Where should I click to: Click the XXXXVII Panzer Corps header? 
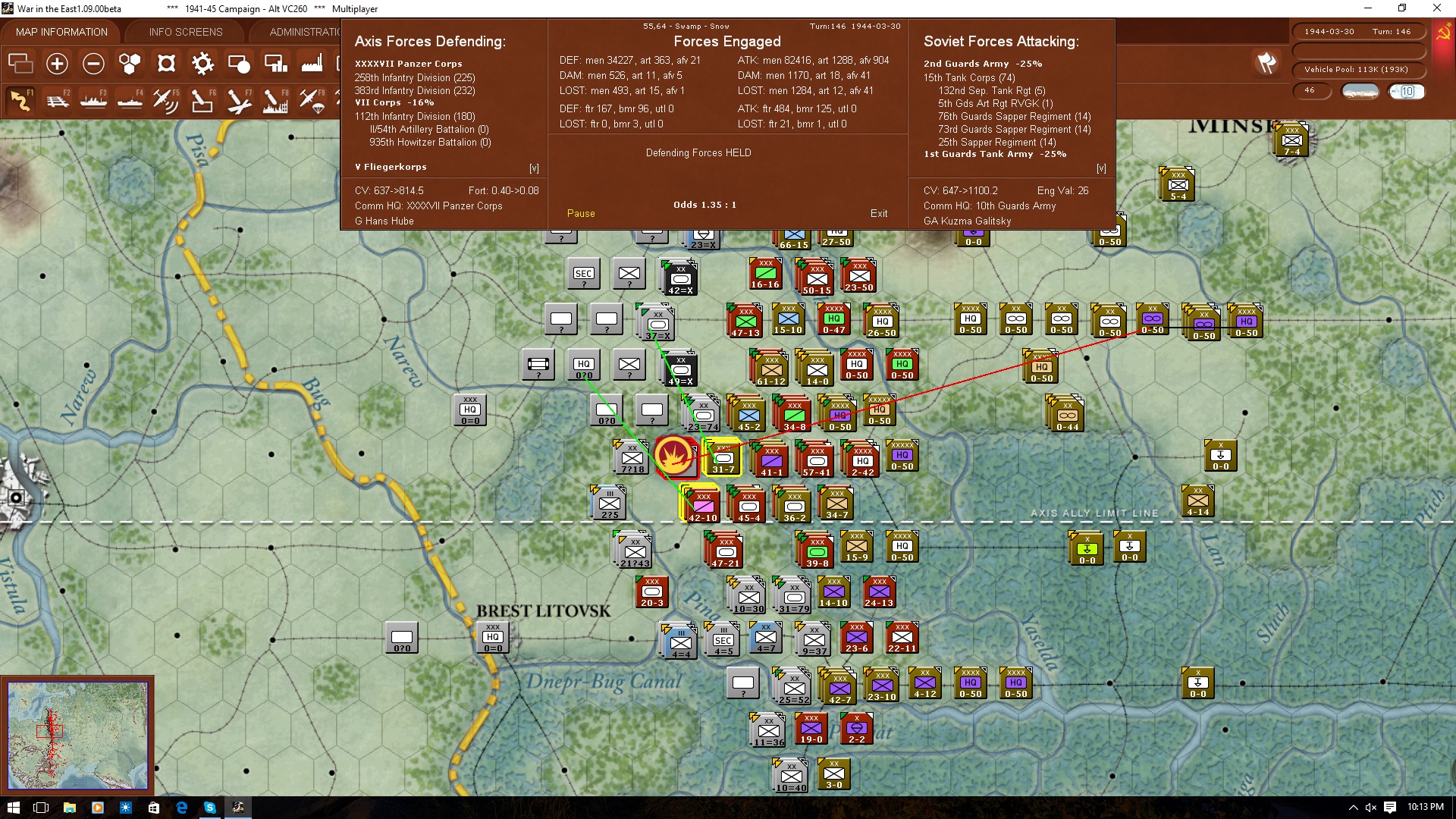(408, 64)
